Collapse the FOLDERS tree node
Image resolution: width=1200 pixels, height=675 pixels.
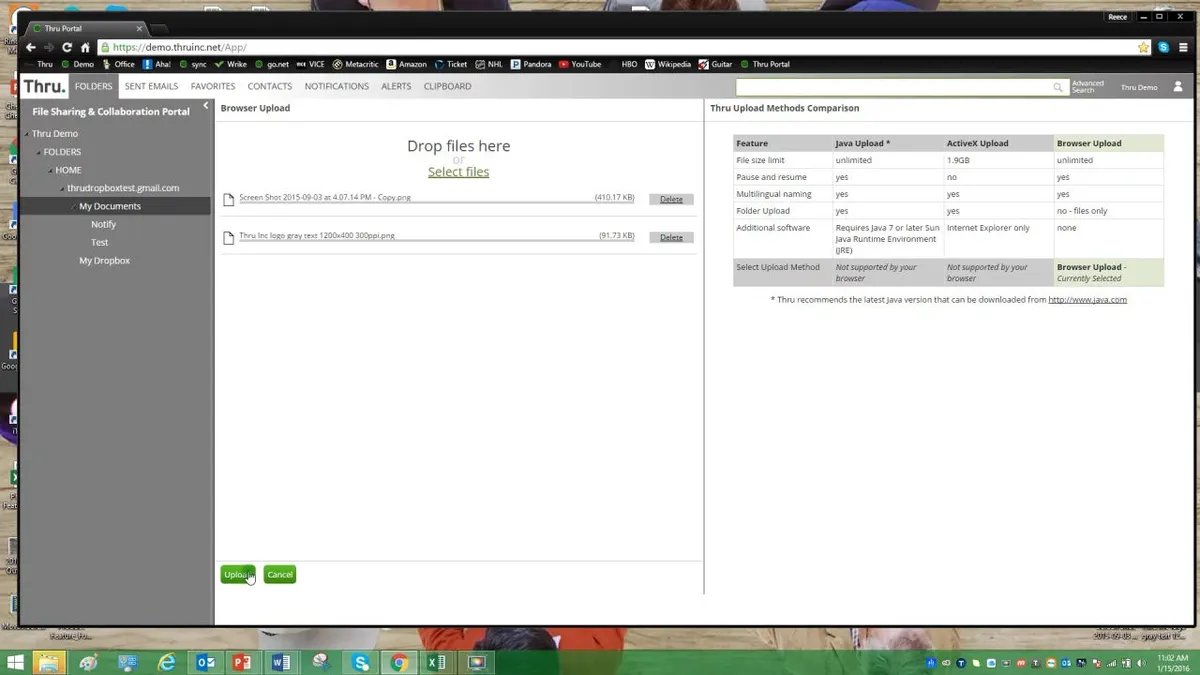point(38,152)
